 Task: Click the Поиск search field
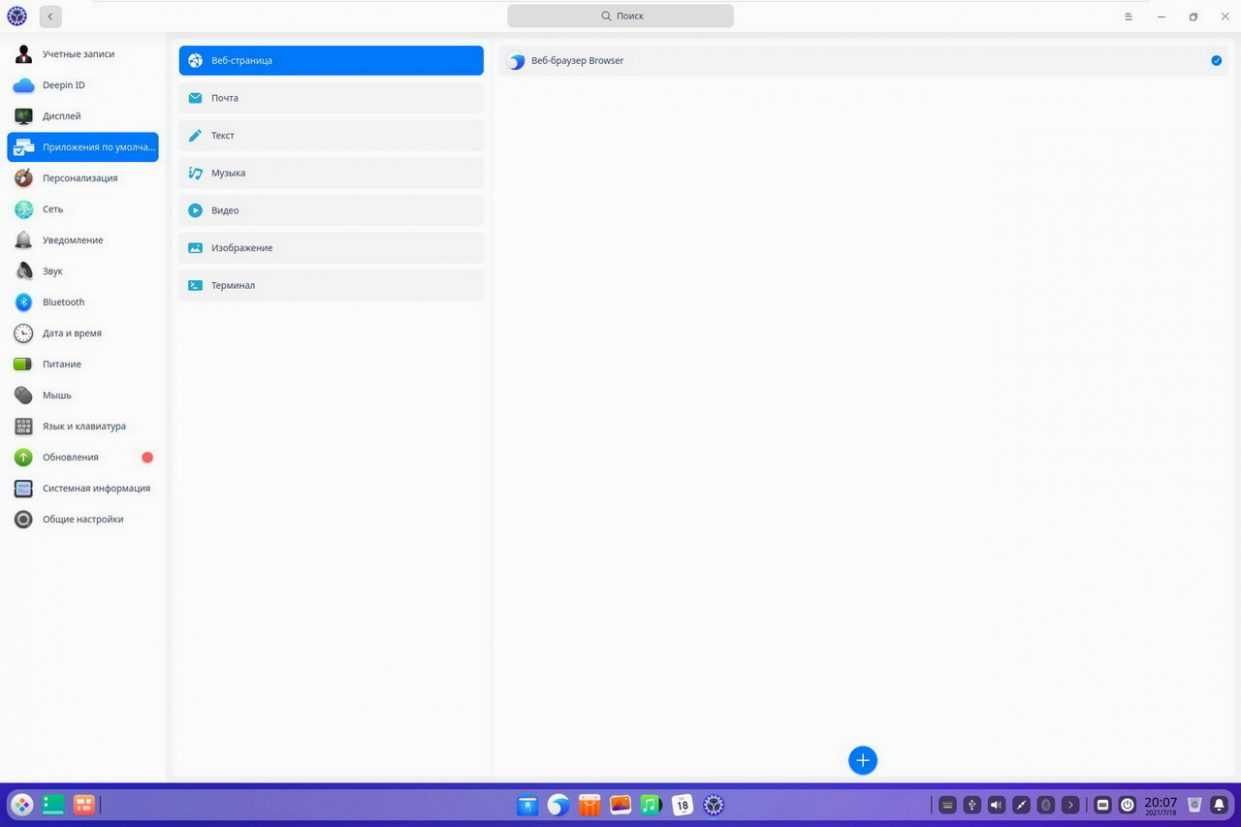pyautogui.click(x=620, y=16)
